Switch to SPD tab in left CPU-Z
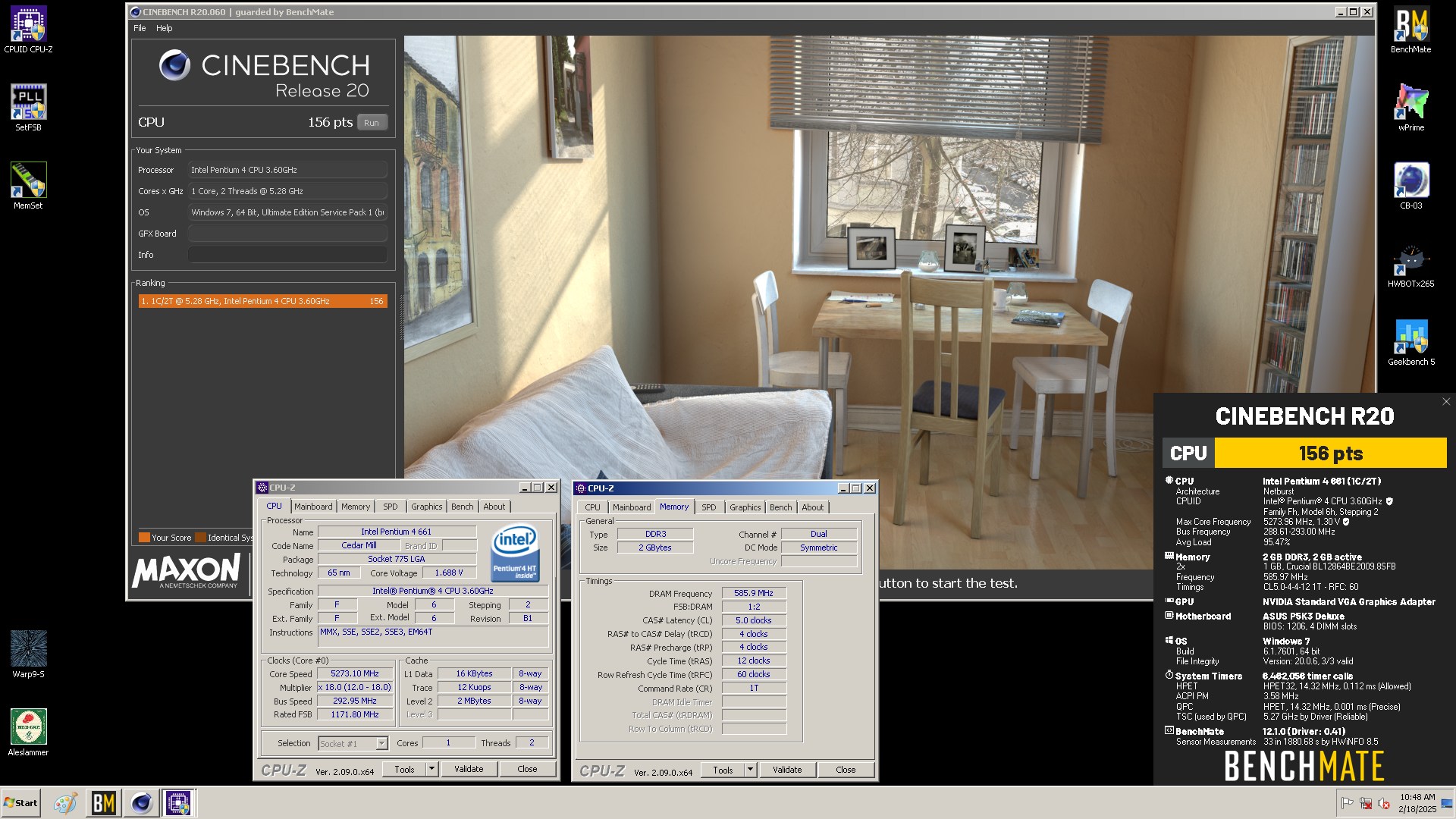The image size is (1456, 819). [x=390, y=507]
